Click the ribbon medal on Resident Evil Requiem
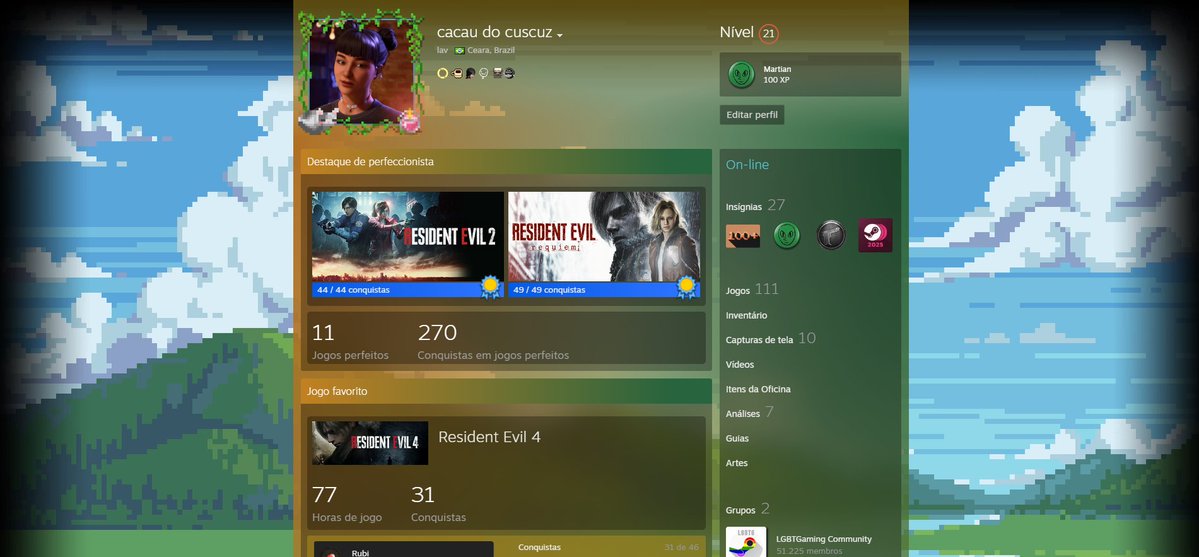Screen dimensions: 1199x557 (x=687, y=287)
